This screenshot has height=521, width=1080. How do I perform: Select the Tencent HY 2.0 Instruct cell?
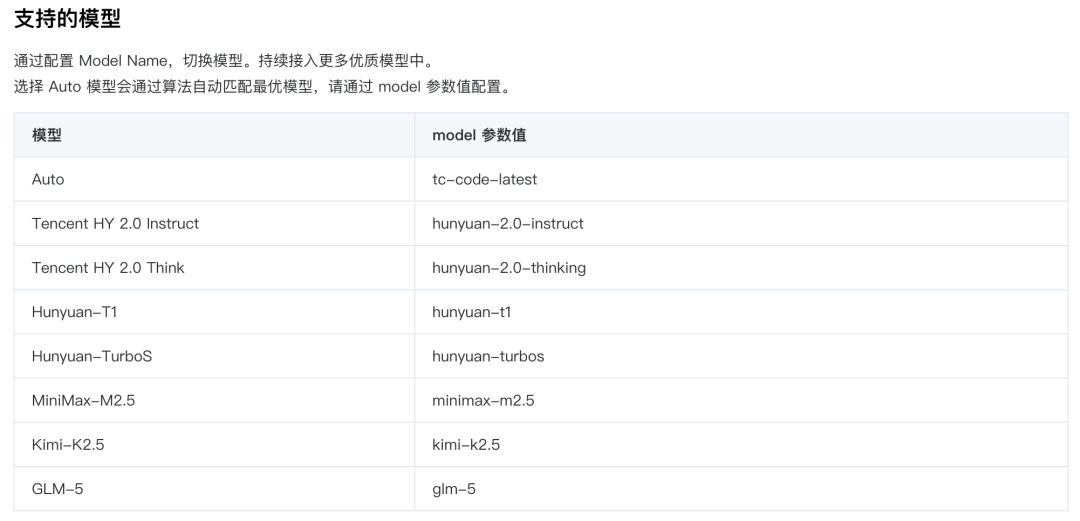pos(115,224)
